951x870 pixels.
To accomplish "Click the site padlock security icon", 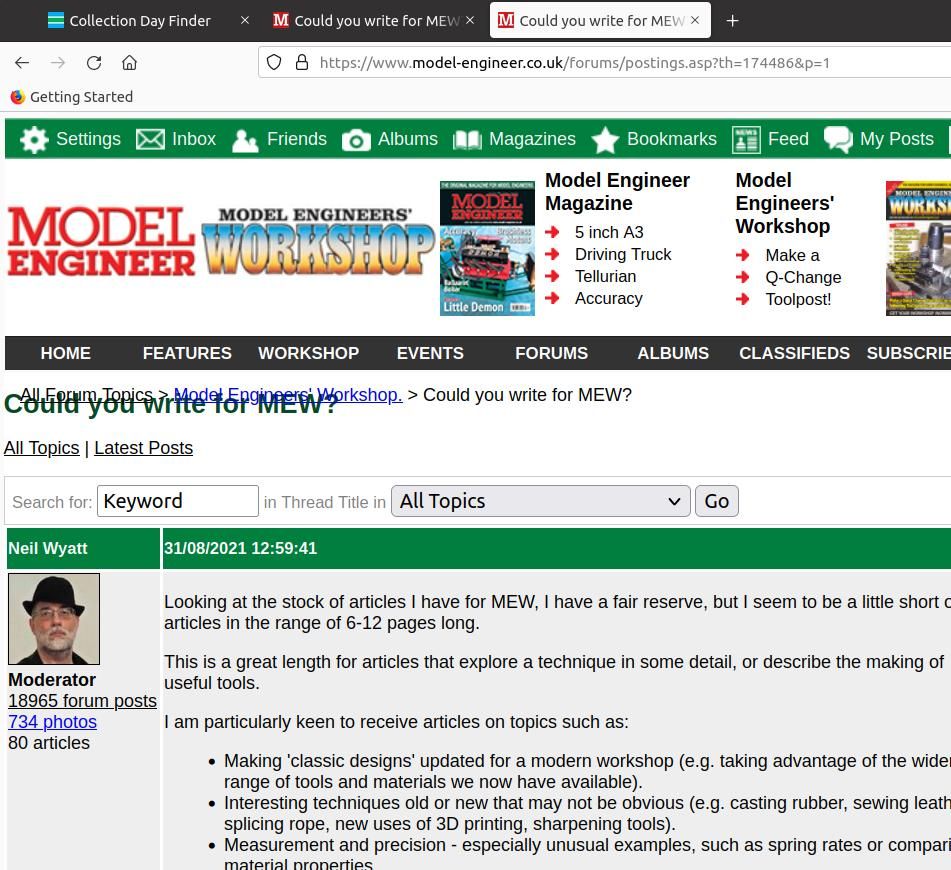I will tap(301, 62).
